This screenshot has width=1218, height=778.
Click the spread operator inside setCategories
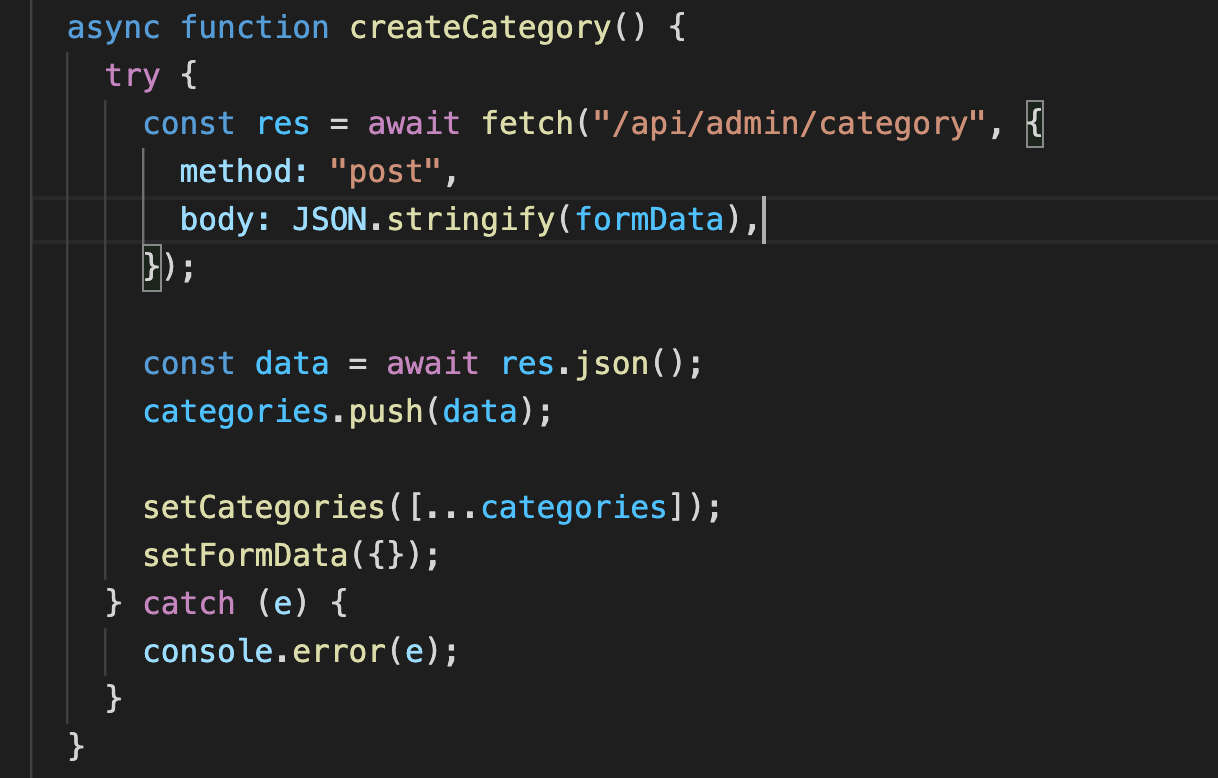[x=450, y=507]
